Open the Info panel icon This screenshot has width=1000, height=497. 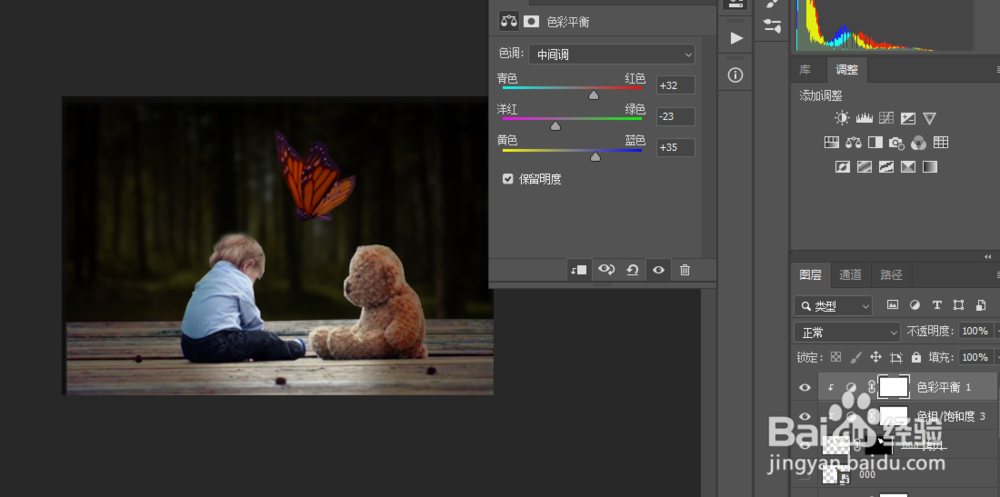tap(735, 75)
